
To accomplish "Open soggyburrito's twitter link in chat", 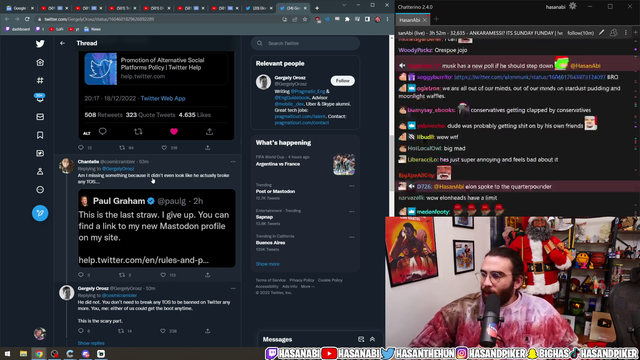I will tap(530, 77).
